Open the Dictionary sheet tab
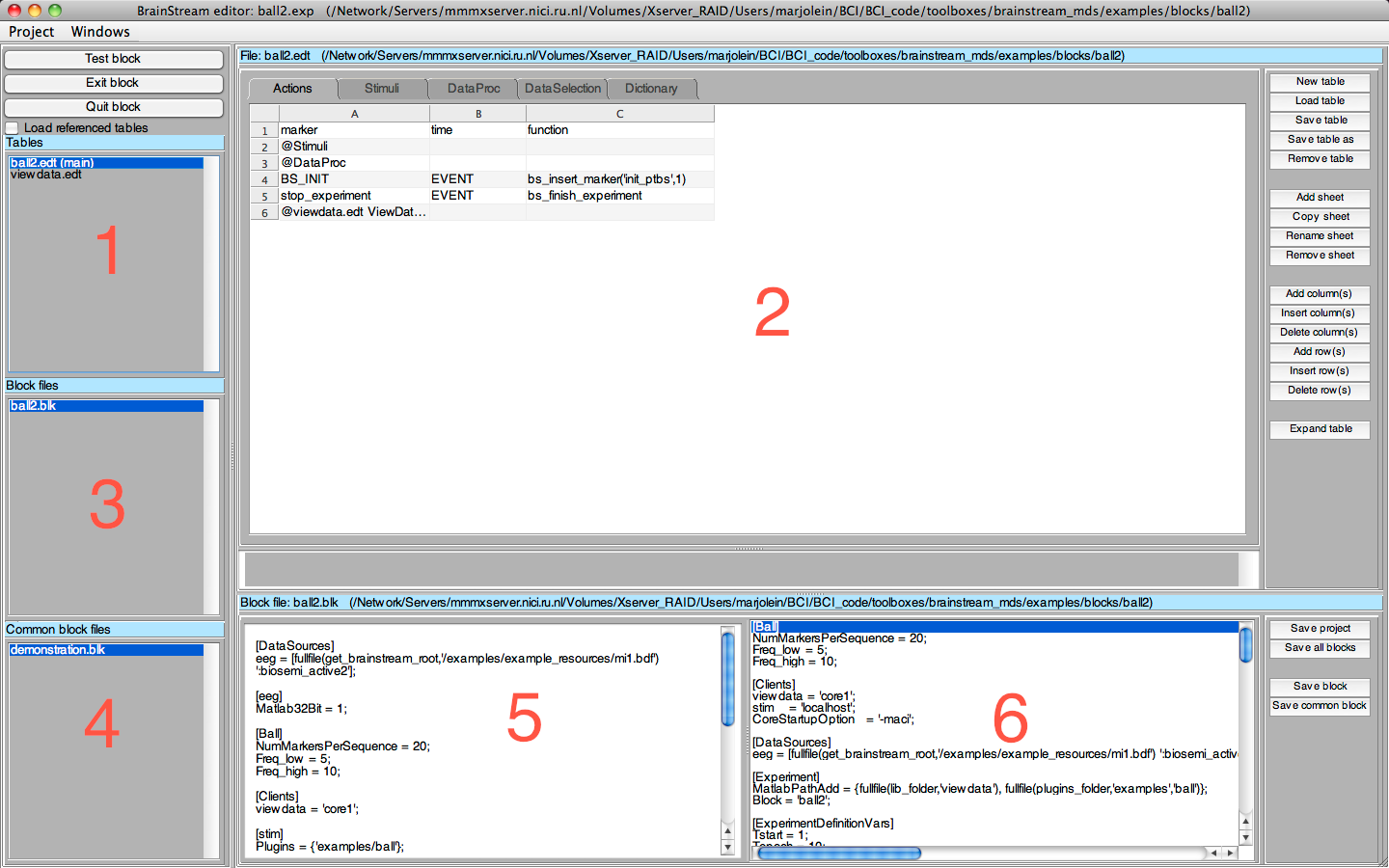Viewport: 1389px width, 868px height. [651, 89]
